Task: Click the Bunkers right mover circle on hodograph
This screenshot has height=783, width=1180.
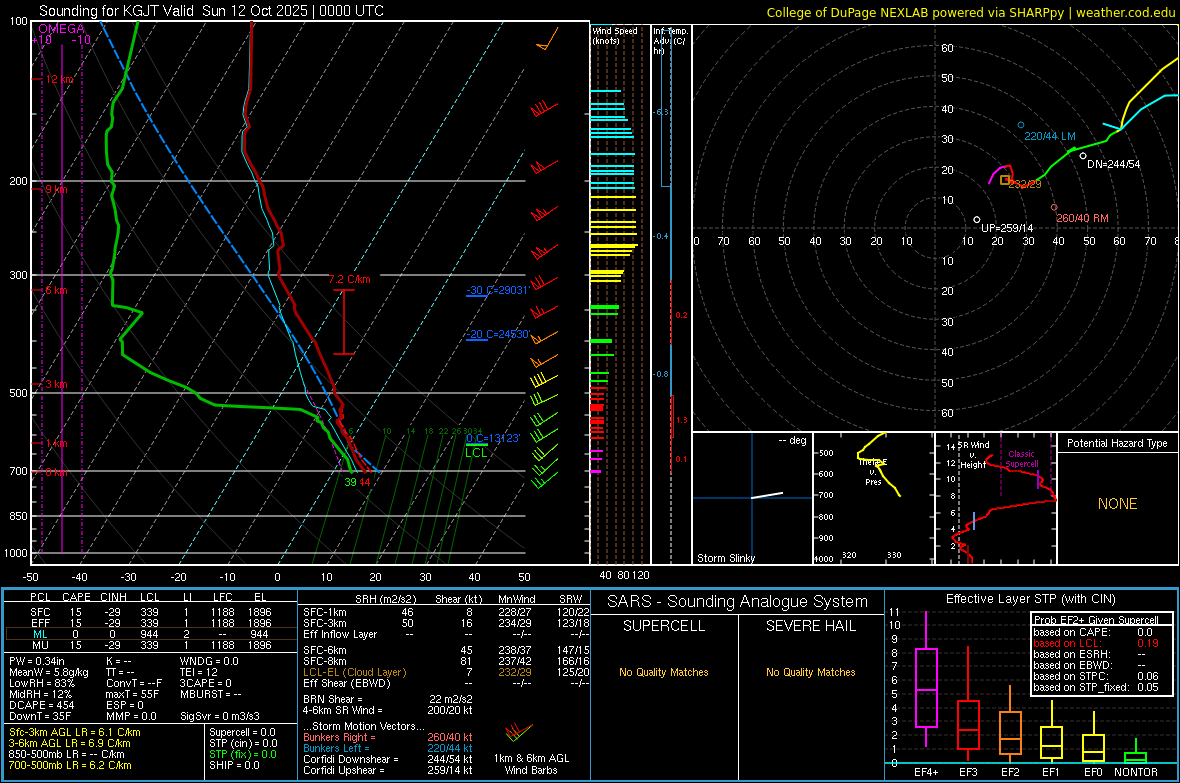Action: (1054, 207)
